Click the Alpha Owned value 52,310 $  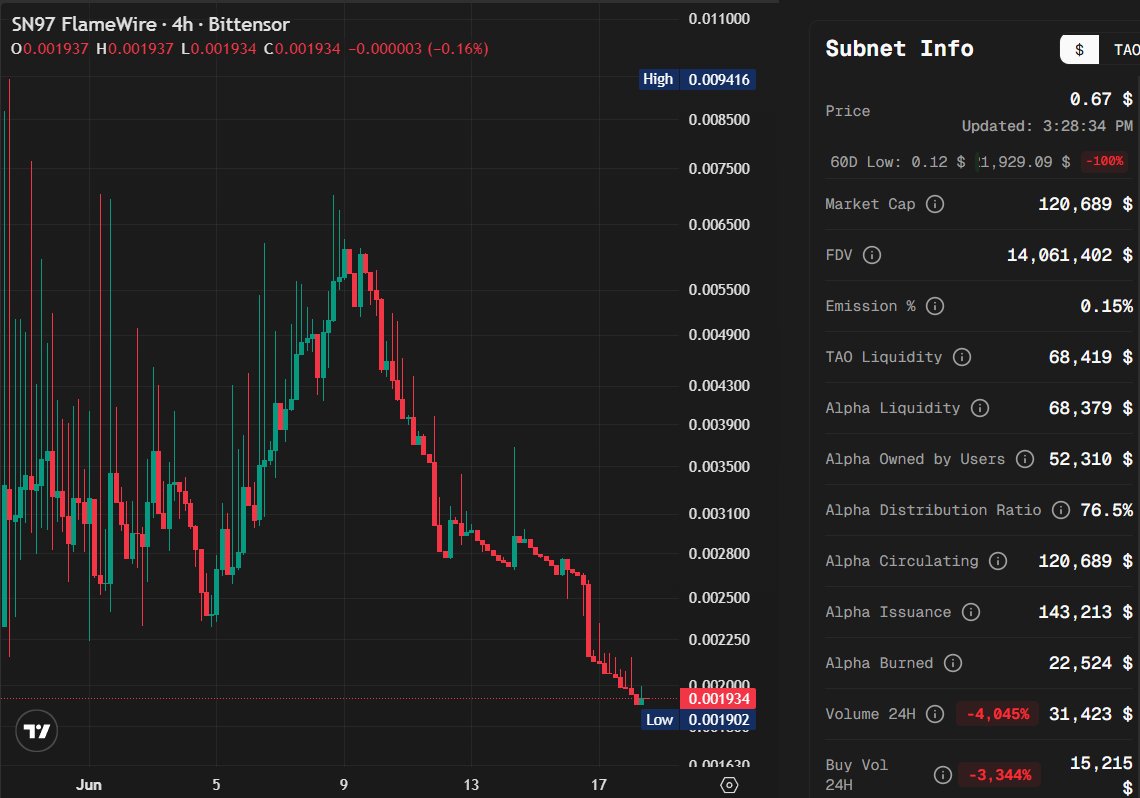click(x=1091, y=459)
